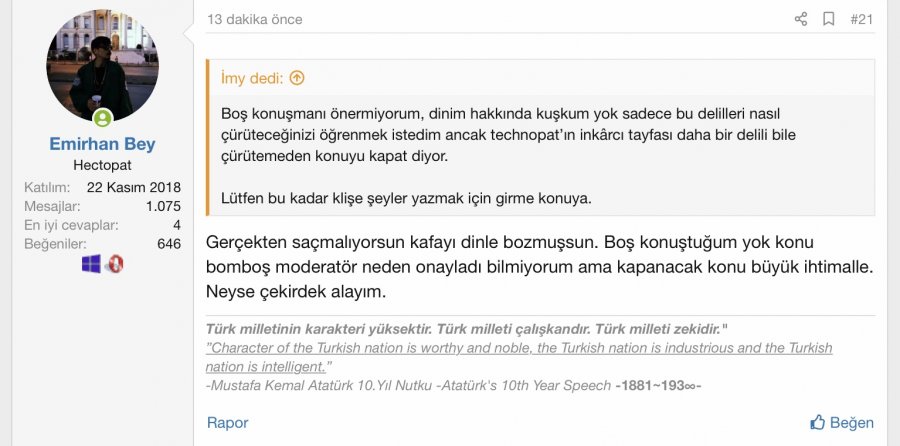
Task: Click the message count 1.075
Action: tap(161, 206)
